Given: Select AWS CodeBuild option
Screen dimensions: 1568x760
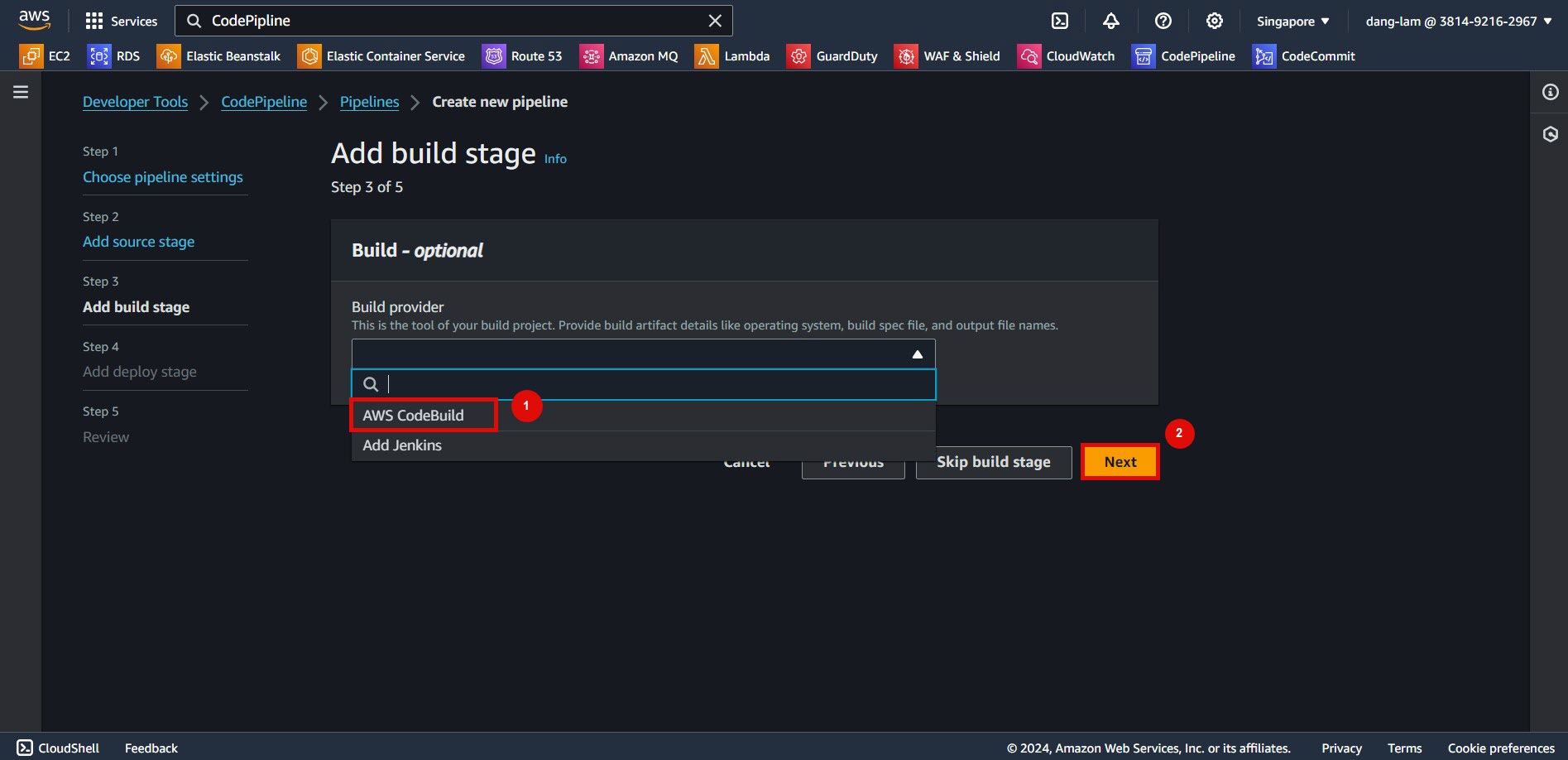Looking at the screenshot, I should click(644, 416).
